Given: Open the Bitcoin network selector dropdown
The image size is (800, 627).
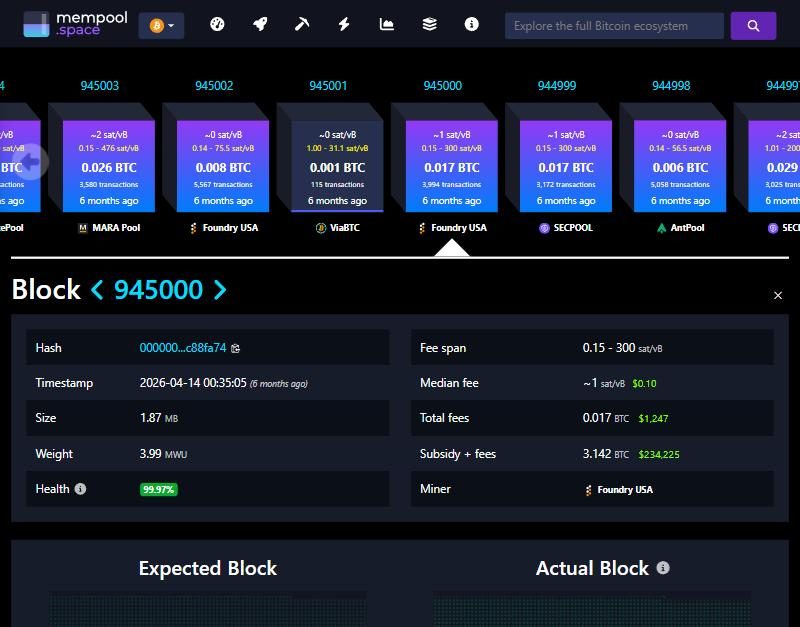Looking at the screenshot, I should click(x=161, y=26).
